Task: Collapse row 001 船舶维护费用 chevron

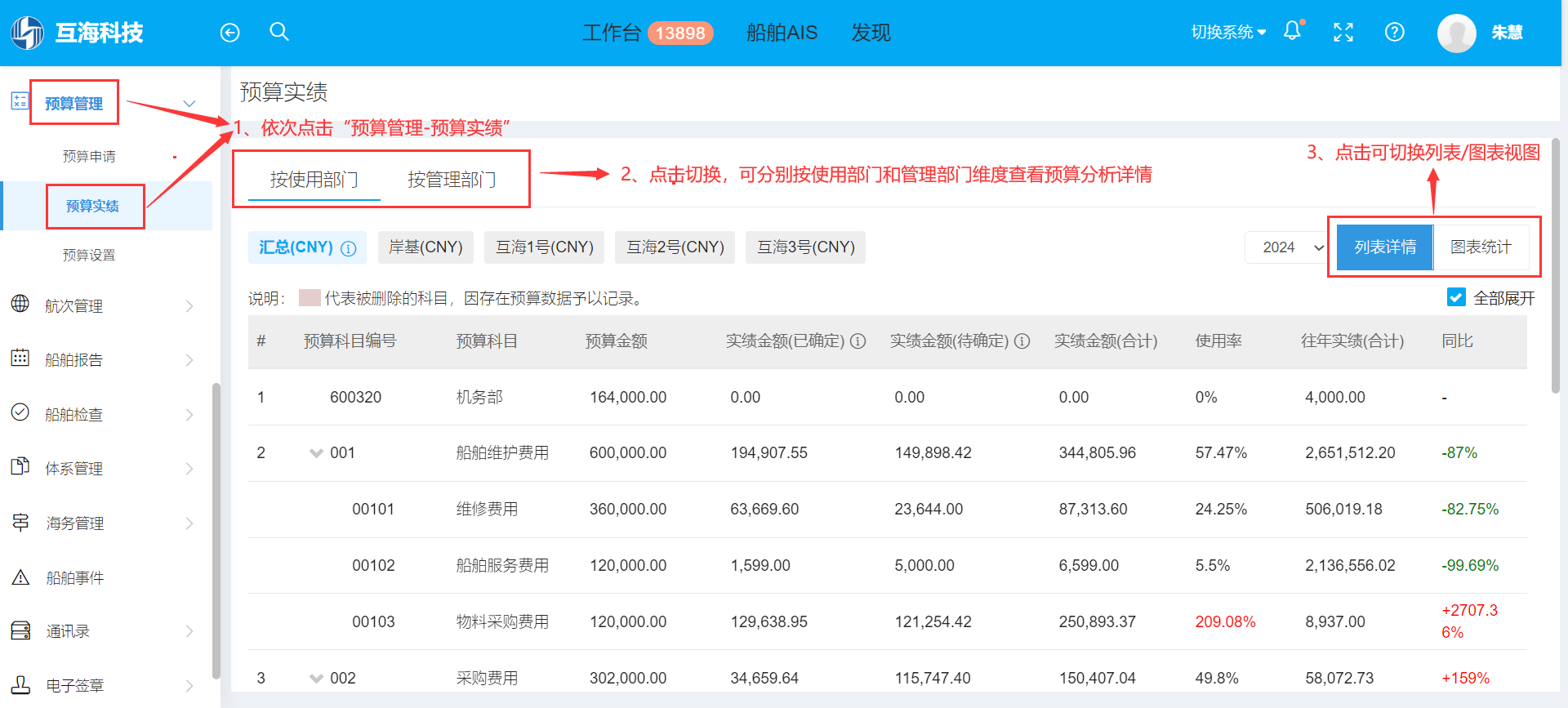Action: pos(317,453)
